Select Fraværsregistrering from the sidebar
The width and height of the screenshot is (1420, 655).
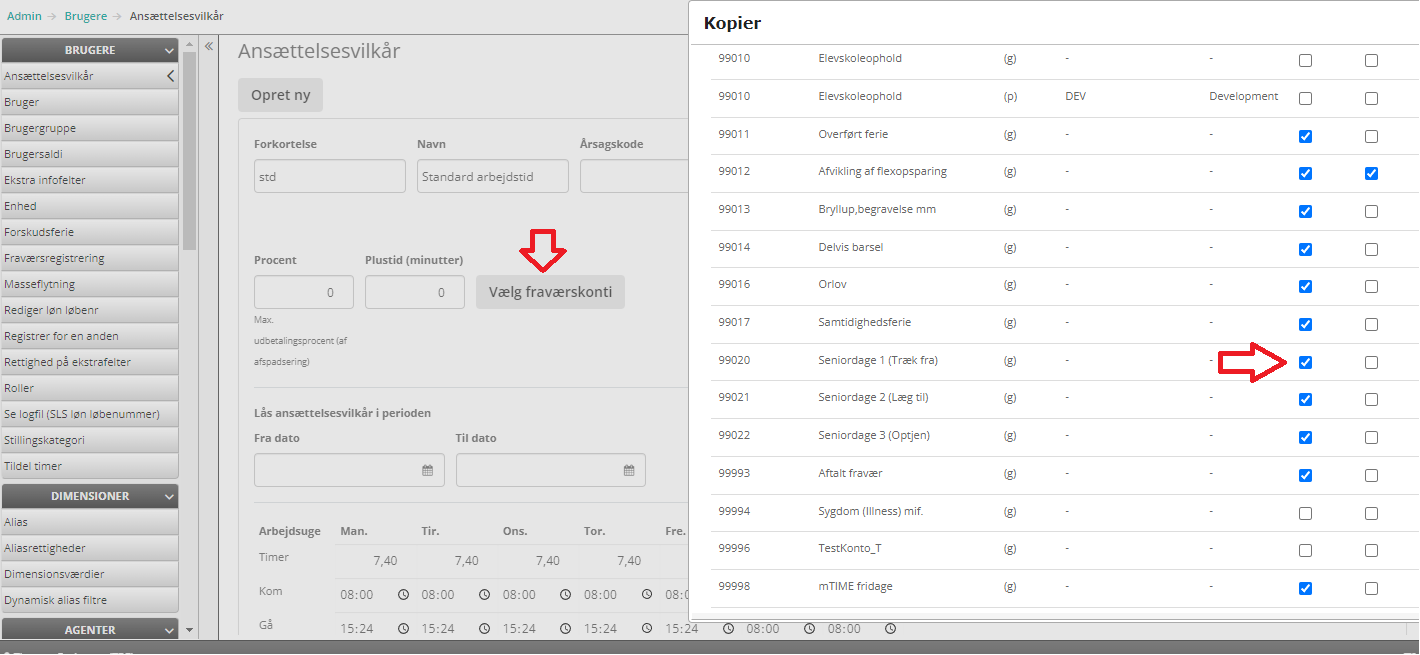click(x=54, y=258)
